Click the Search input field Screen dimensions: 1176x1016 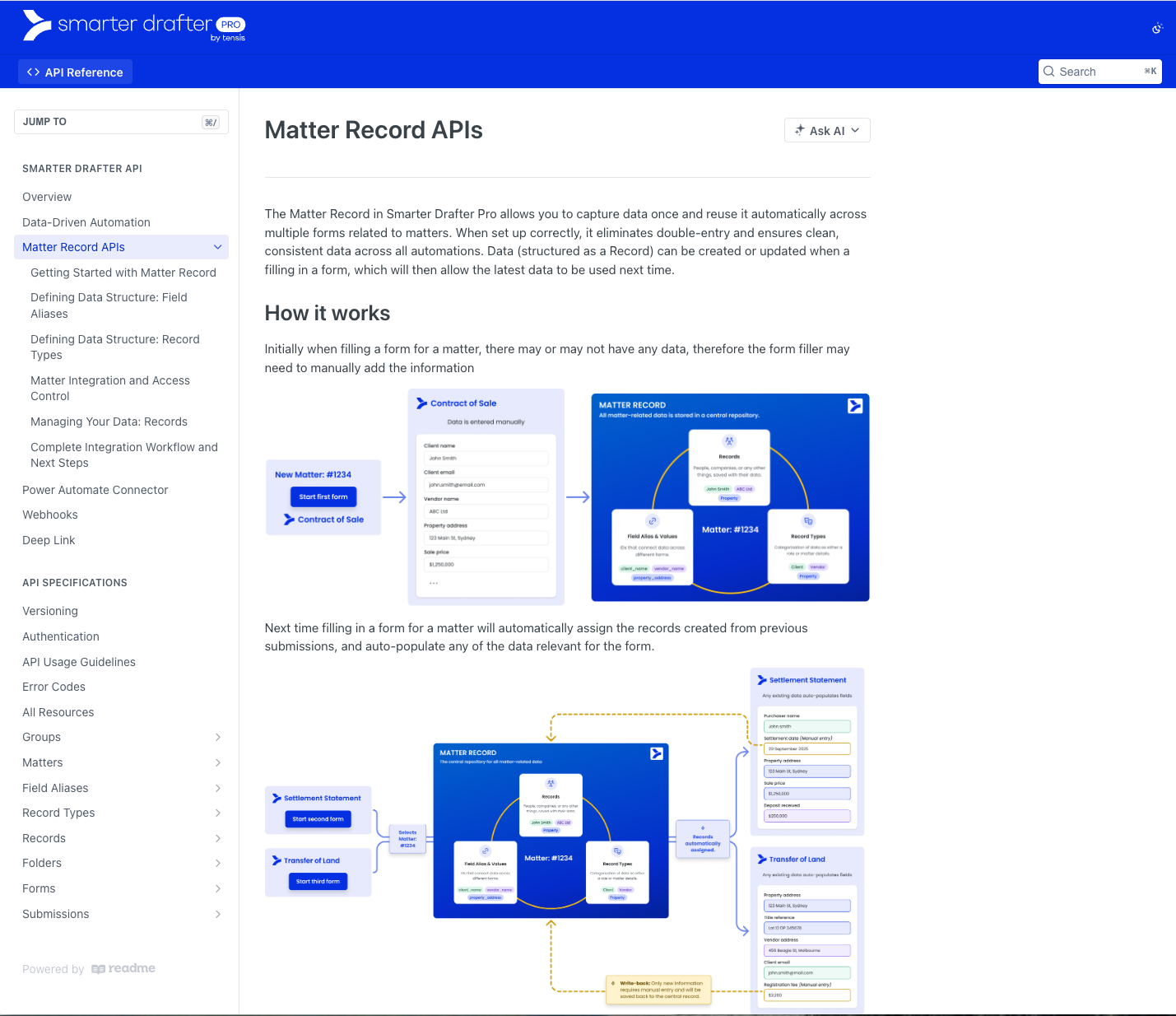(1099, 72)
